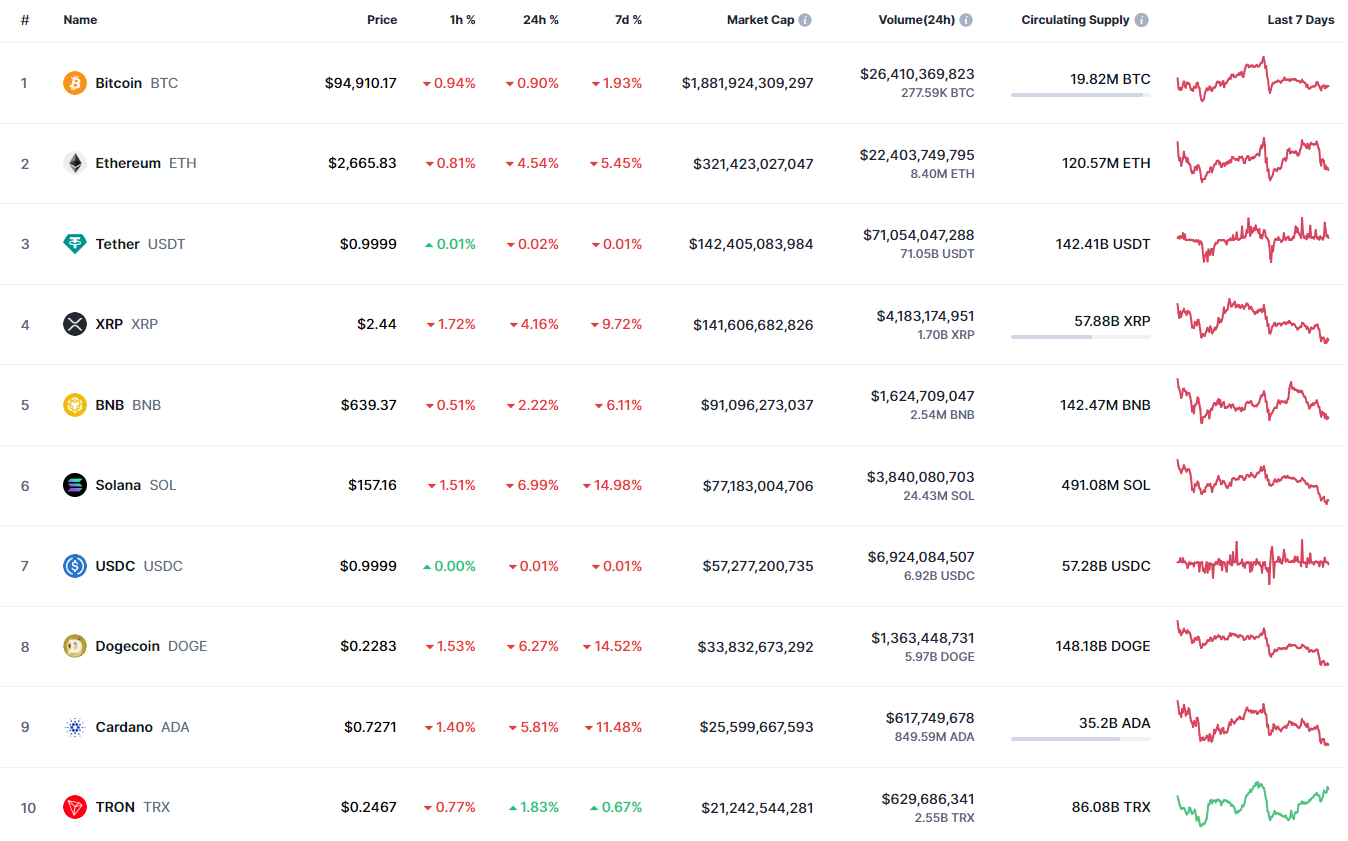Screen dimensions: 1348x841
Task: Click Ethereum's 24h volume amount
Action: click(916, 155)
